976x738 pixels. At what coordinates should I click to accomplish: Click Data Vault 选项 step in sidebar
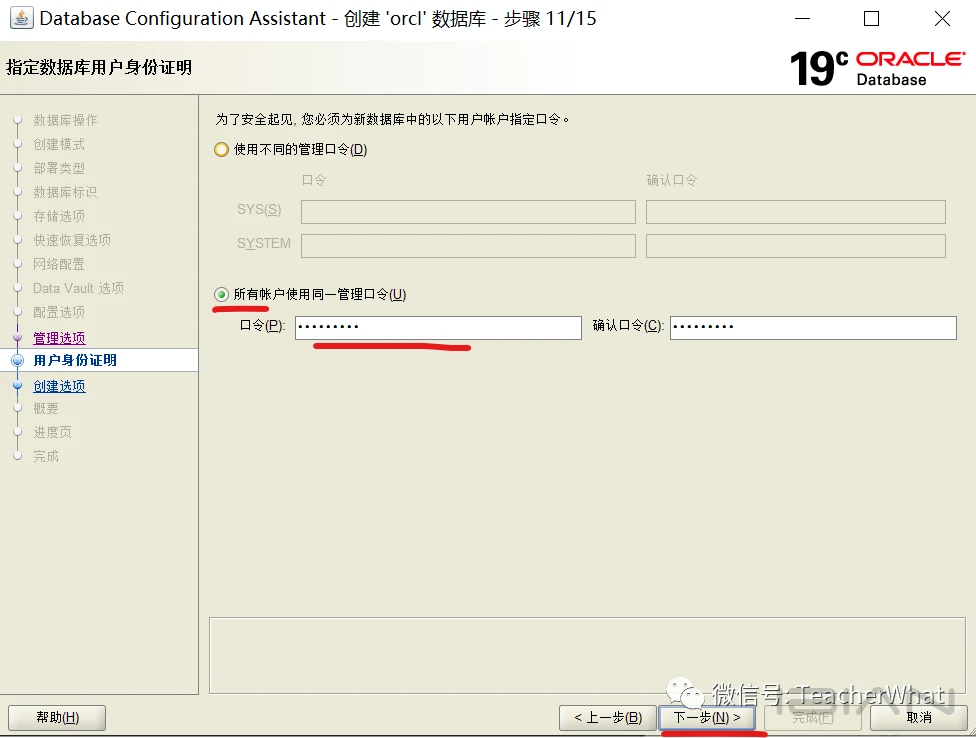[78, 288]
